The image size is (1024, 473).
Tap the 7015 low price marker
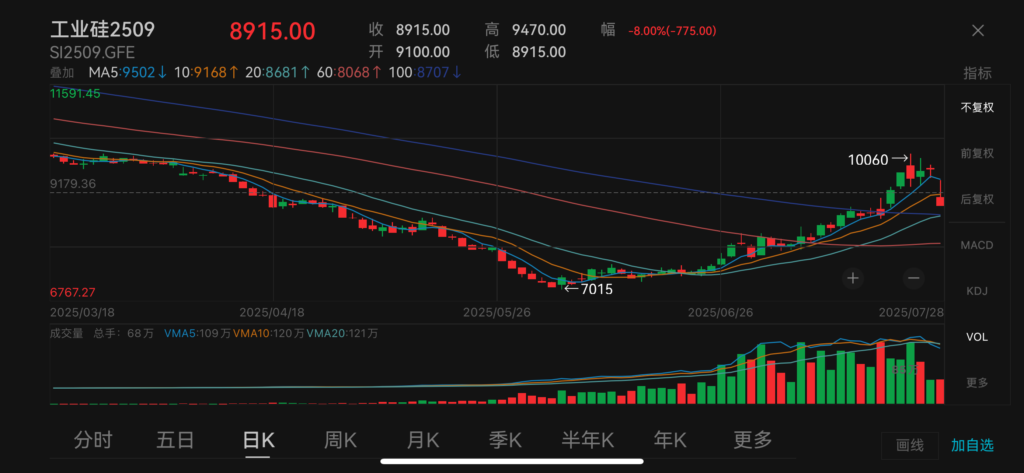pos(588,289)
